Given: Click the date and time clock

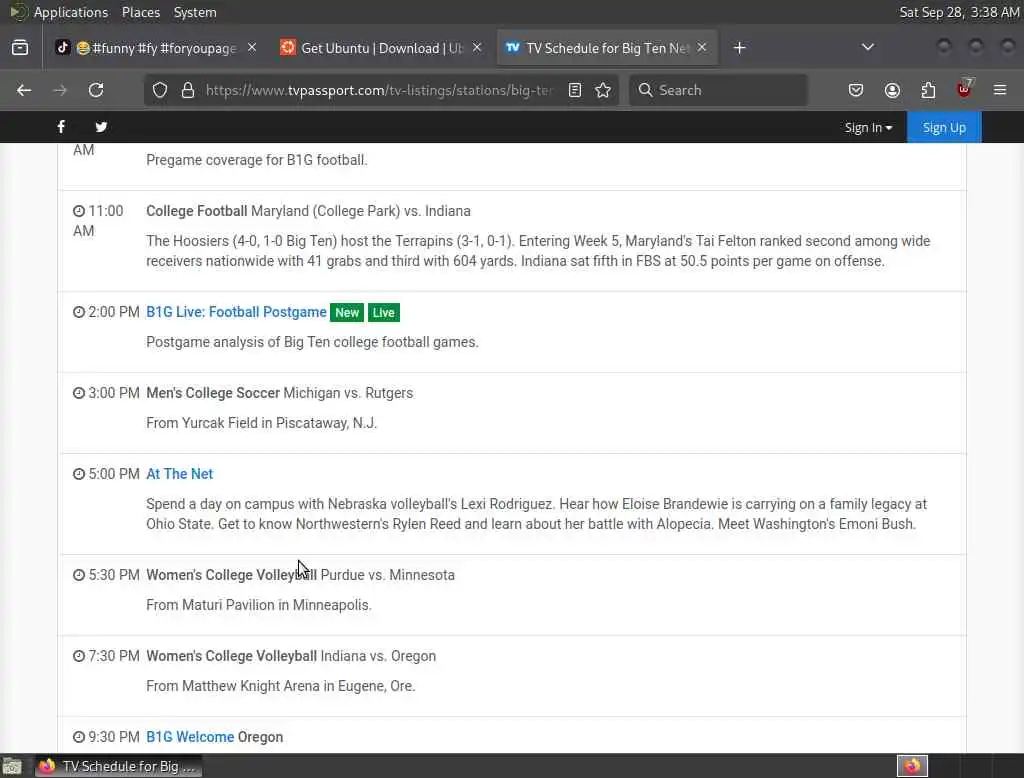Looking at the screenshot, I should pos(959,12).
